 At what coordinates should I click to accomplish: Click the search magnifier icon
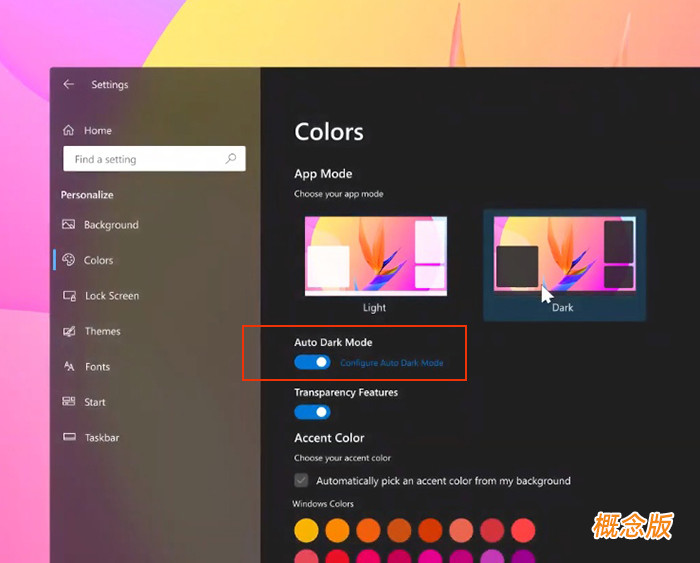tap(231, 159)
